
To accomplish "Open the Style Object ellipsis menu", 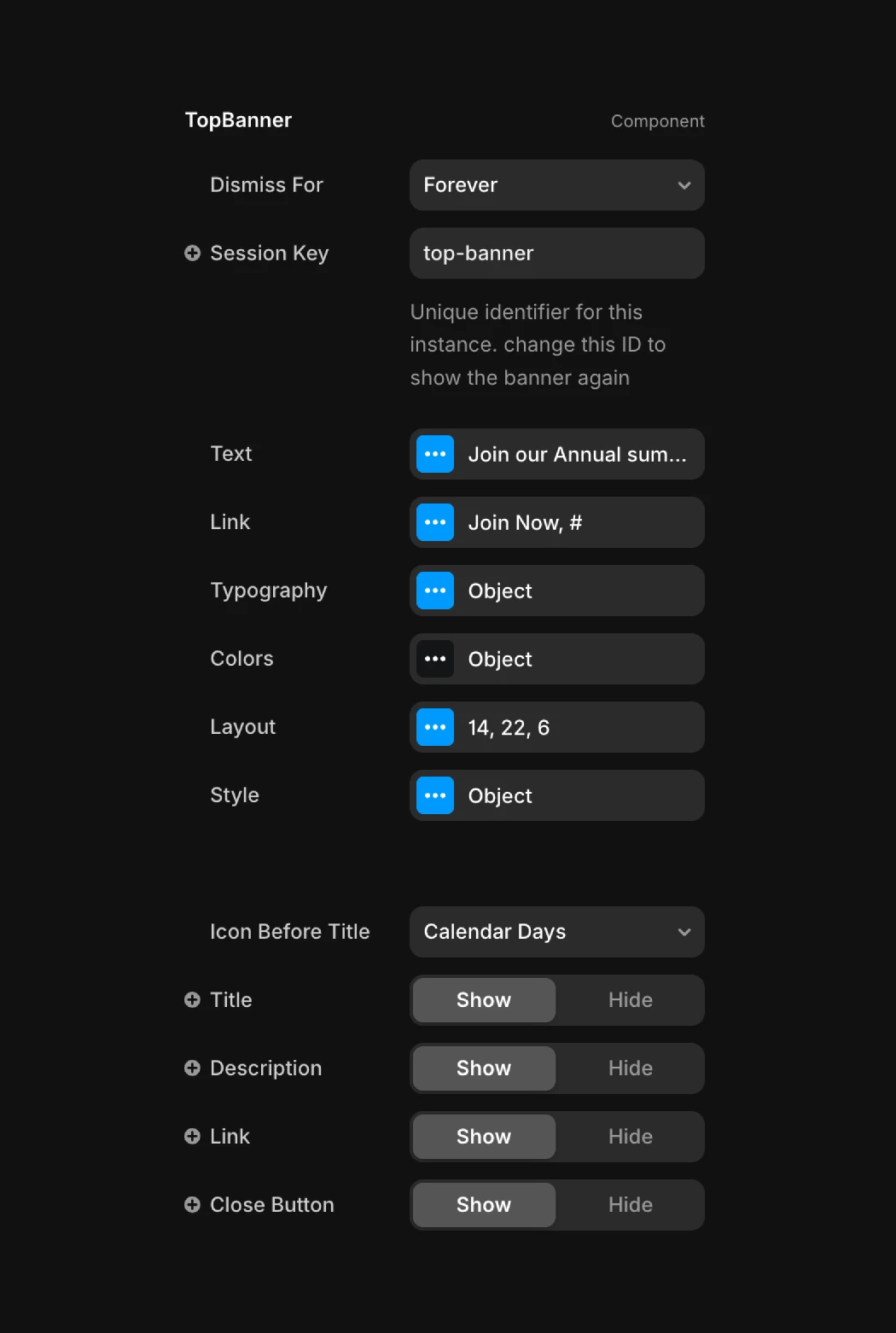I will [434, 795].
